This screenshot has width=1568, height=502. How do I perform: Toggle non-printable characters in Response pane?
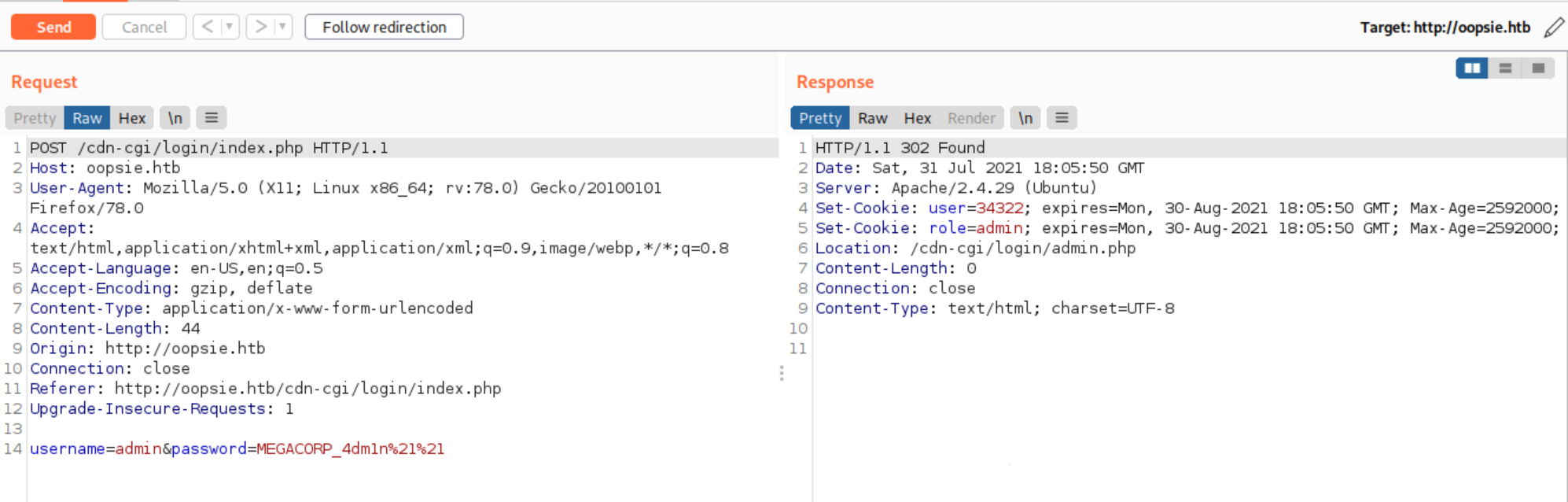(1025, 118)
